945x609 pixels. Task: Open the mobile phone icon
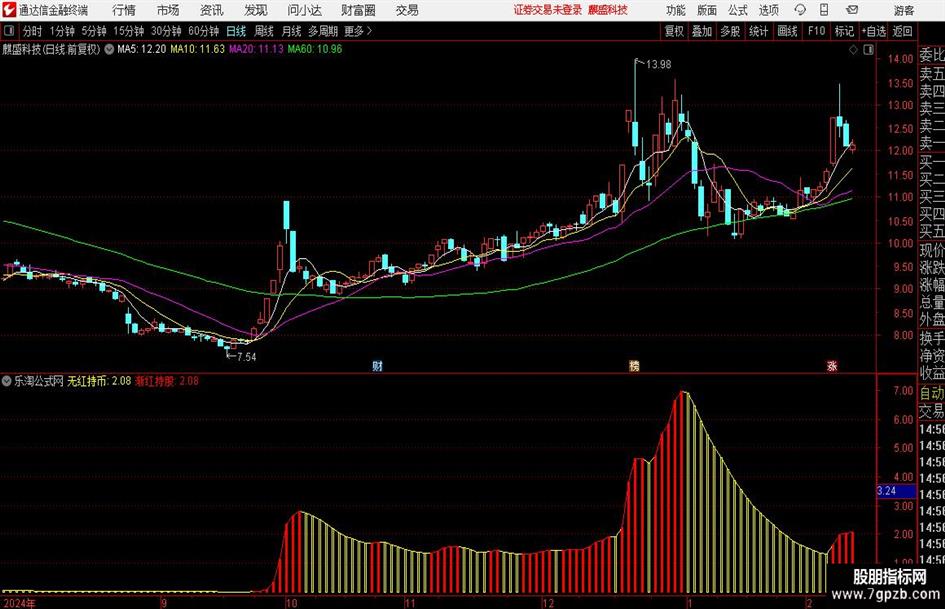[824, 10]
